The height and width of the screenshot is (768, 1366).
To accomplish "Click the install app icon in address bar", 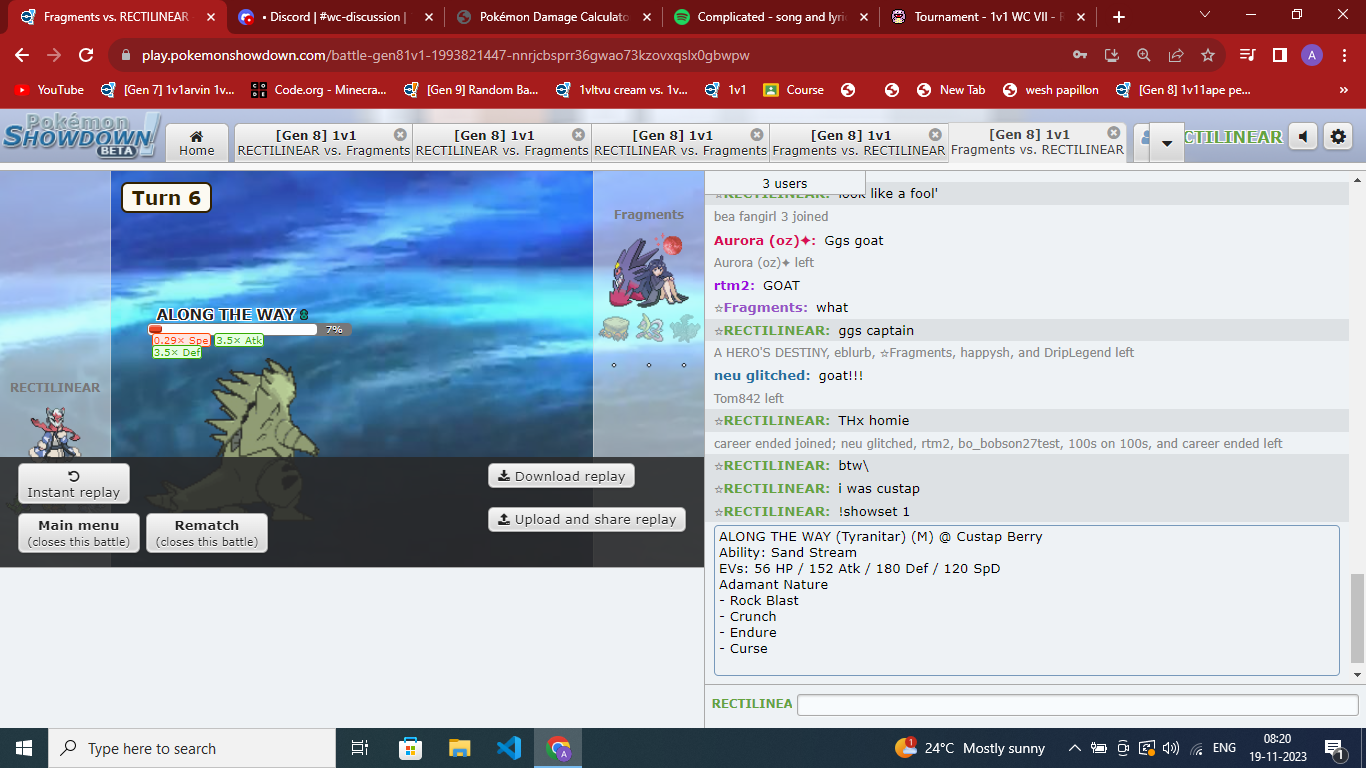I will (x=1112, y=55).
